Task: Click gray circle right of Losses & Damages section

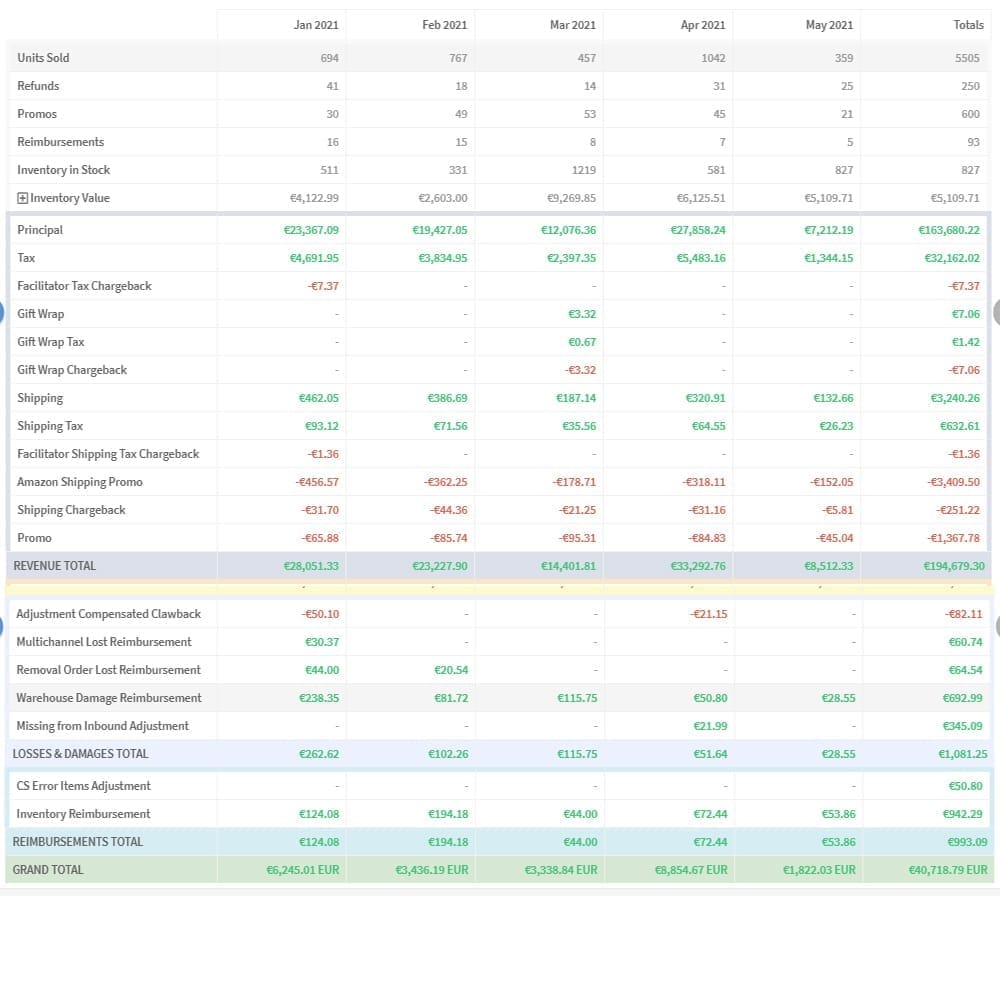Action: [x=996, y=628]
